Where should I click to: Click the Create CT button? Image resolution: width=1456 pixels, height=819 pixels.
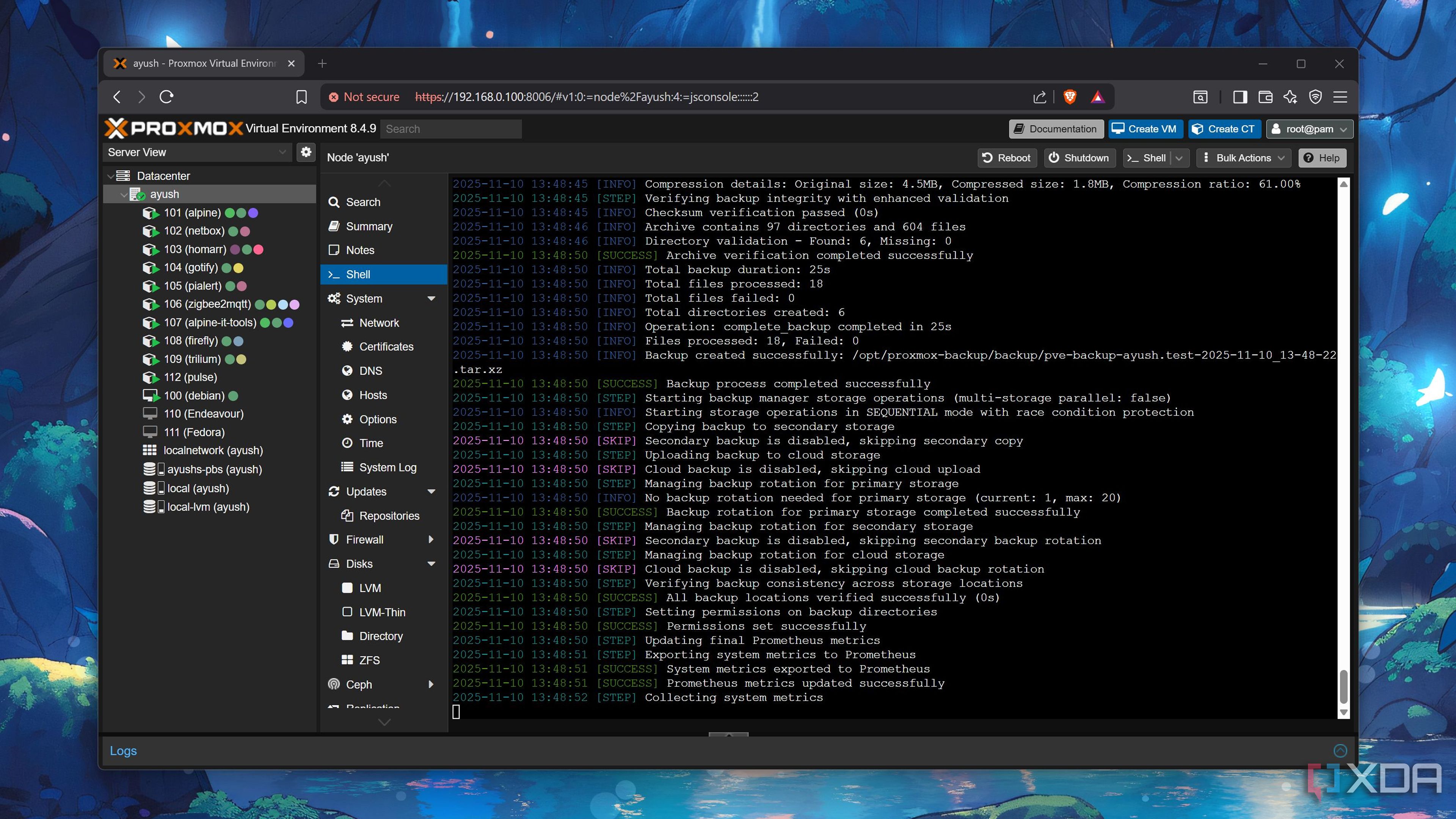point(1224,129)
